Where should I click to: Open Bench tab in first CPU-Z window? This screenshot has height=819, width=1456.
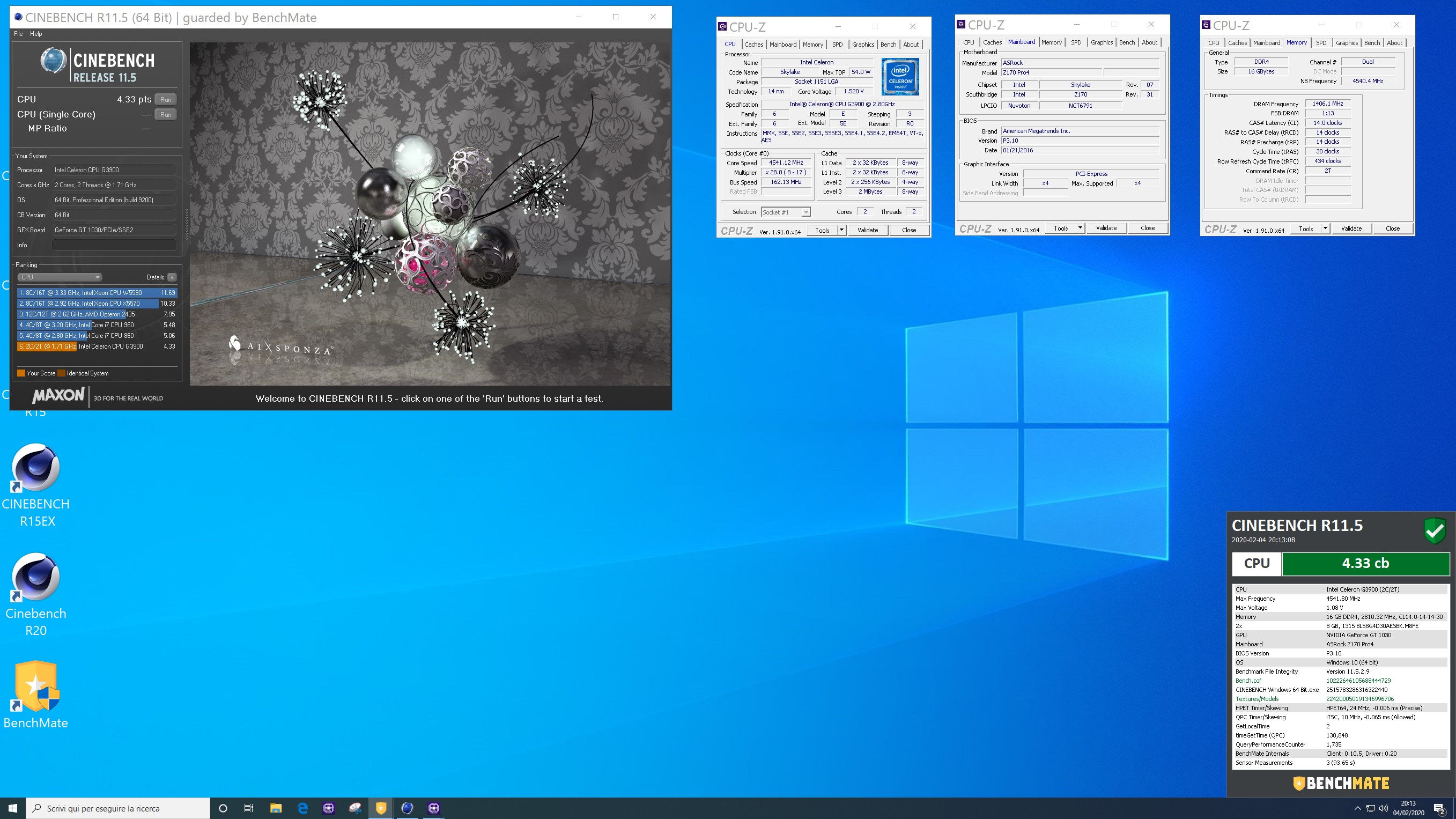click(888, 44)
